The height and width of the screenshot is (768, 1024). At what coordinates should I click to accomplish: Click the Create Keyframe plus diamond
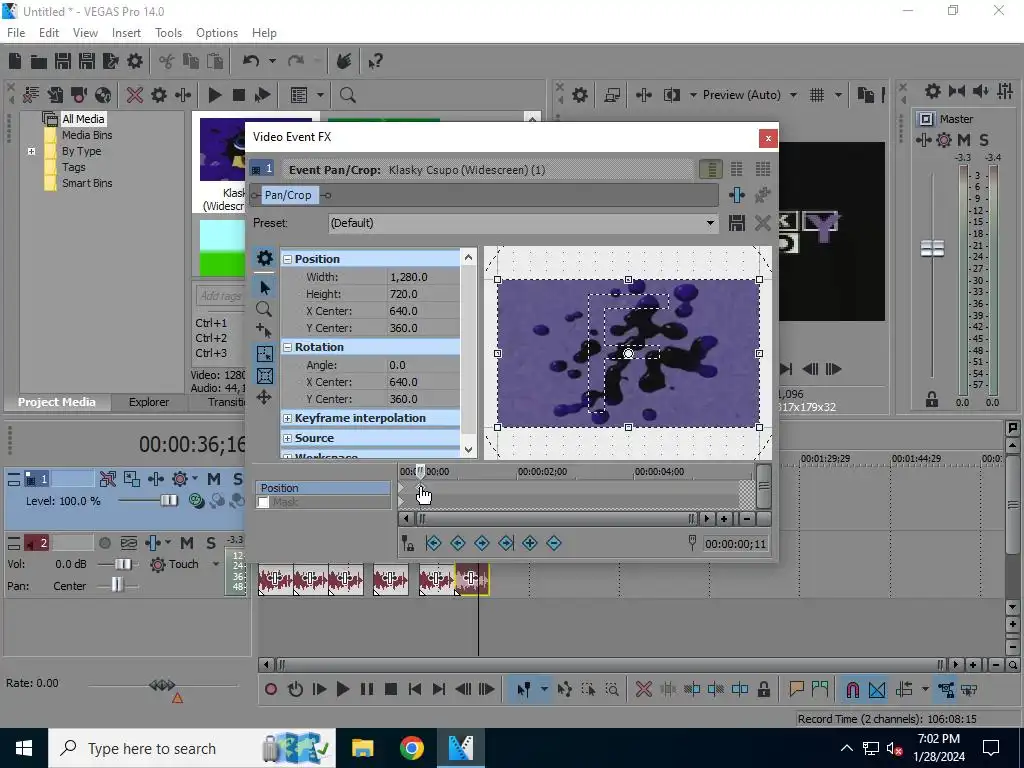[530, 543]
